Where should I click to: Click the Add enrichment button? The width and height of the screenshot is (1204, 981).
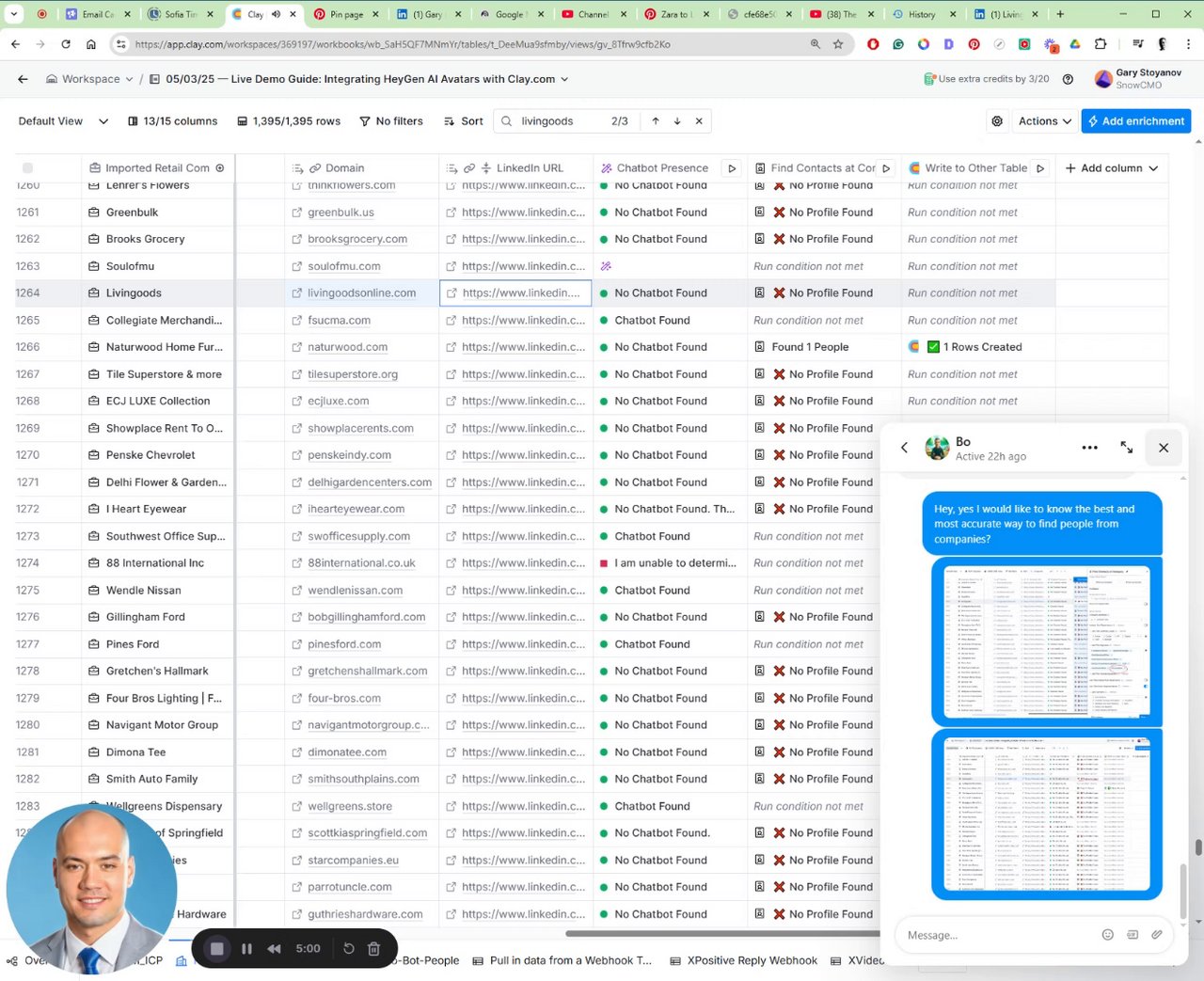coord(1136,121)
